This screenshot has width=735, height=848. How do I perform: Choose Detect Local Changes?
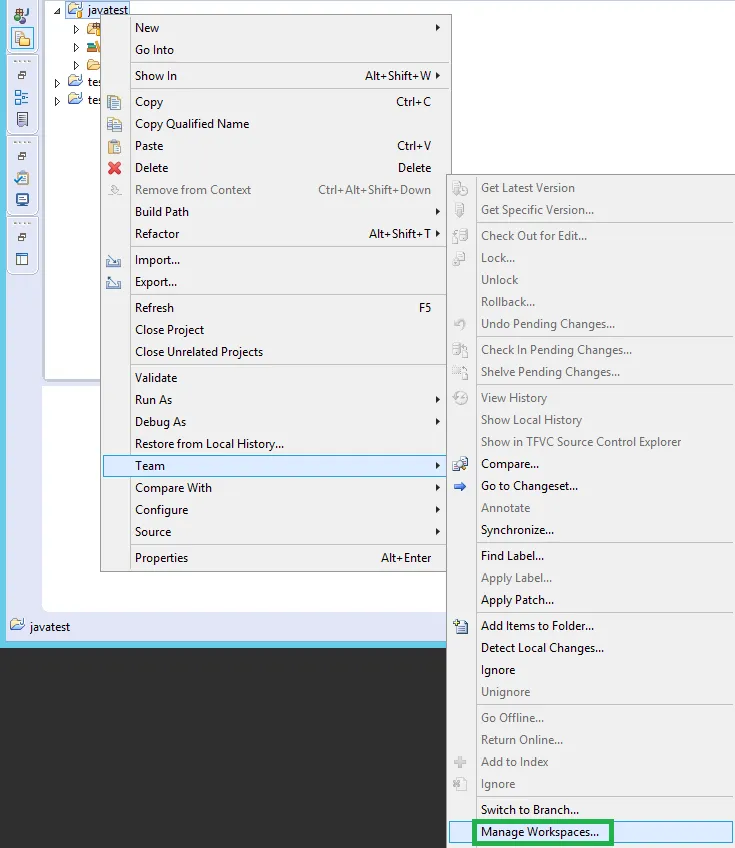point(591,648)
